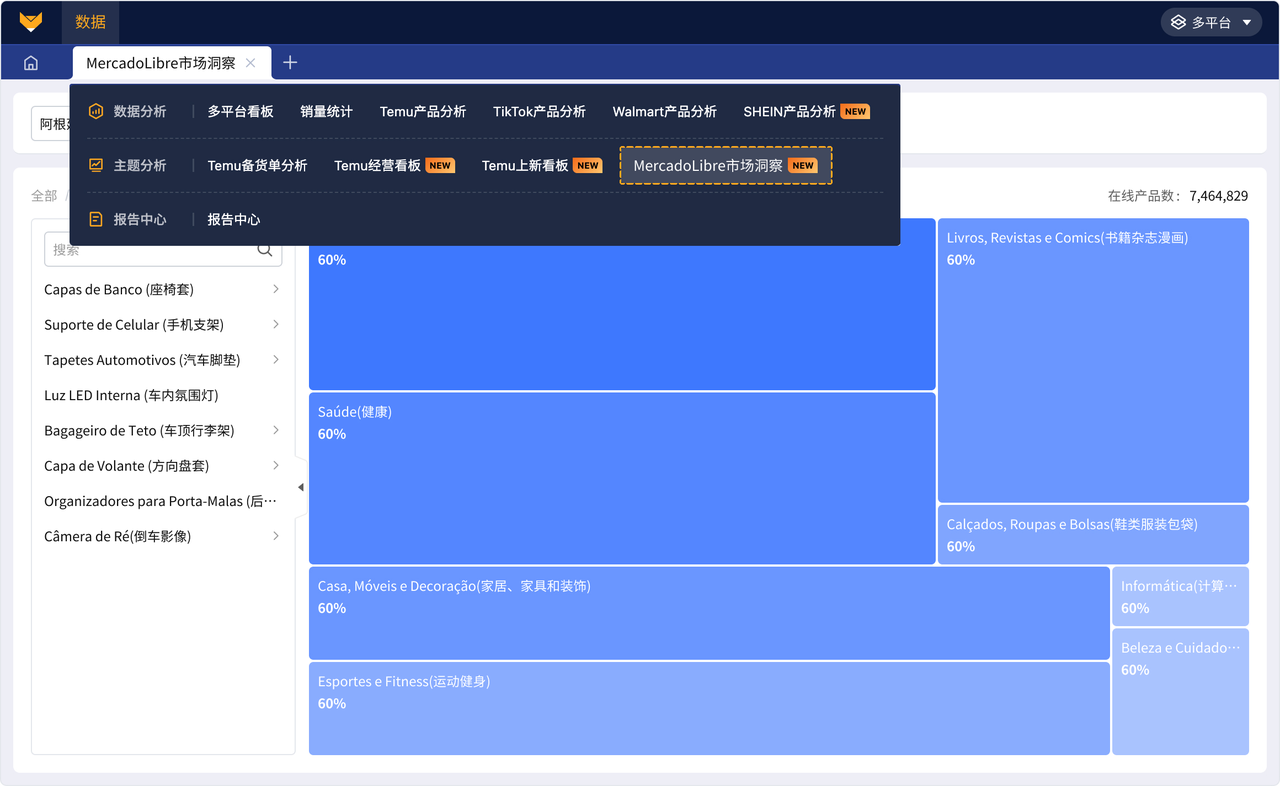
Task: Expand Suporte de Celular (手机支架) category
Action: coord(276,324)
